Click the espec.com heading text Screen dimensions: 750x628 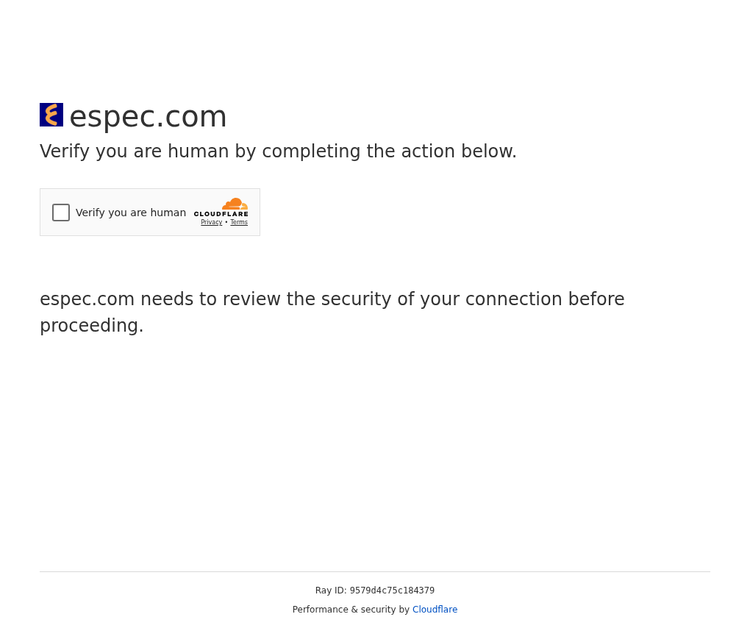click(x=148, y=116)
